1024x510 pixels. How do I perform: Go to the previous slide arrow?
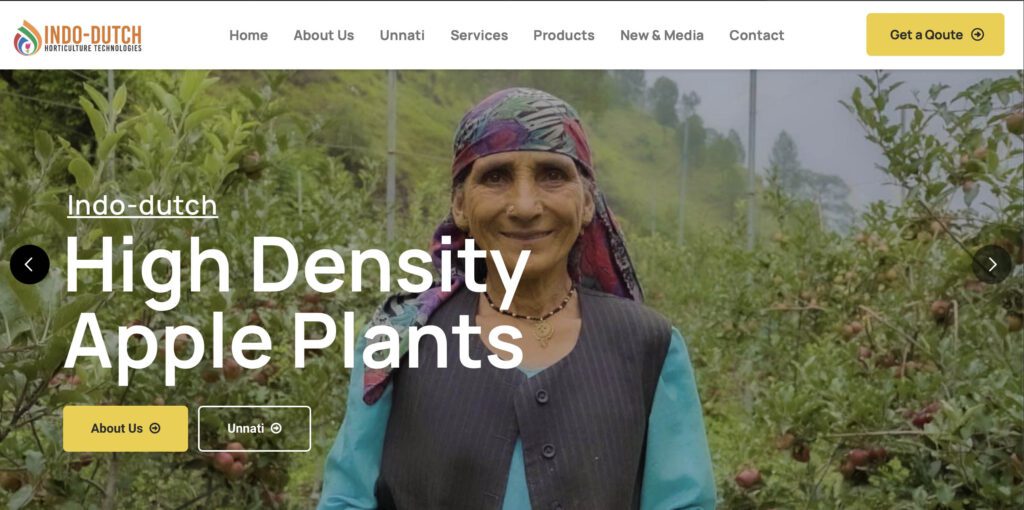[x=29, y=264]
